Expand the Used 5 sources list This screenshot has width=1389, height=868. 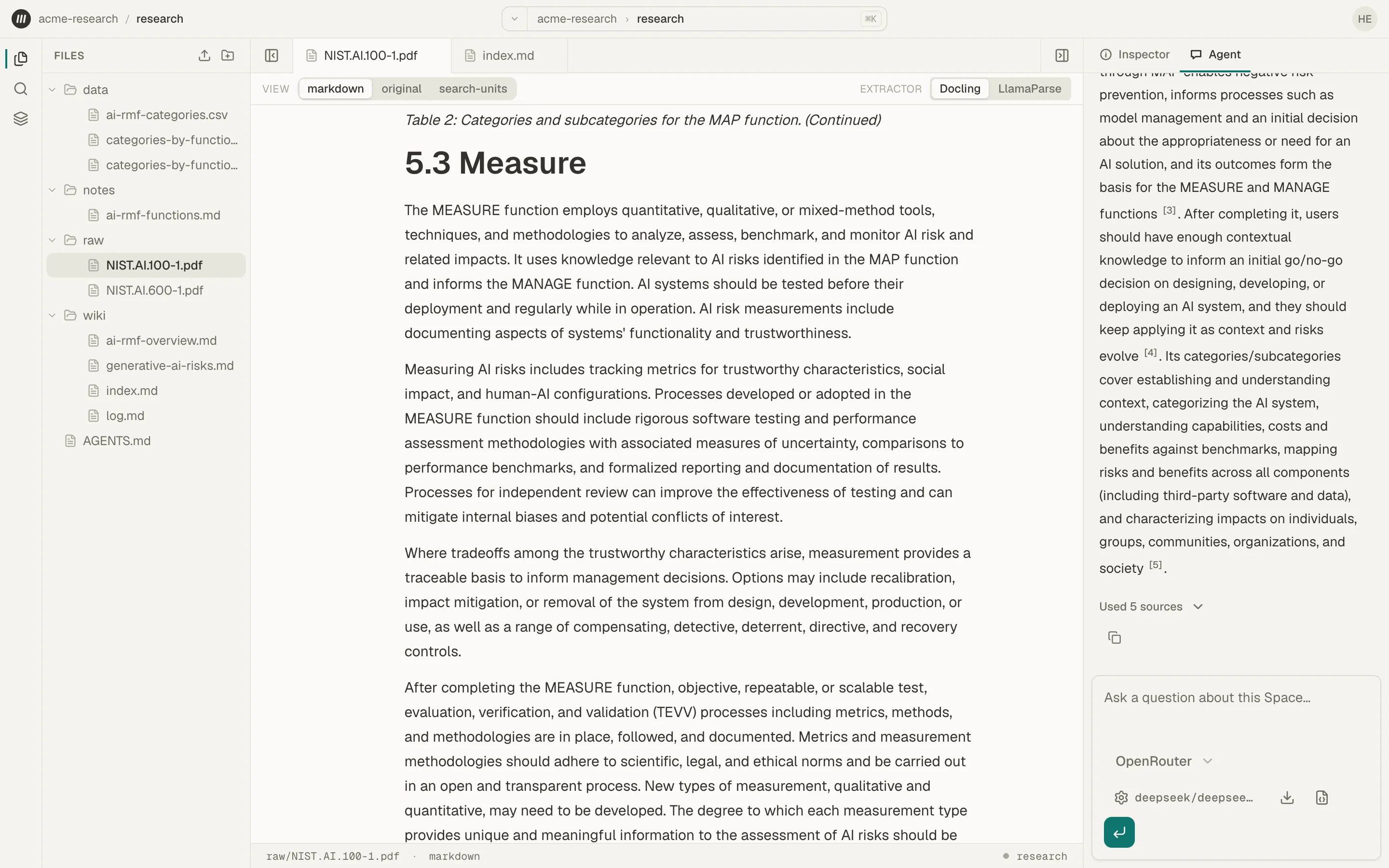pyautogui.click(x=1151, y=607)
